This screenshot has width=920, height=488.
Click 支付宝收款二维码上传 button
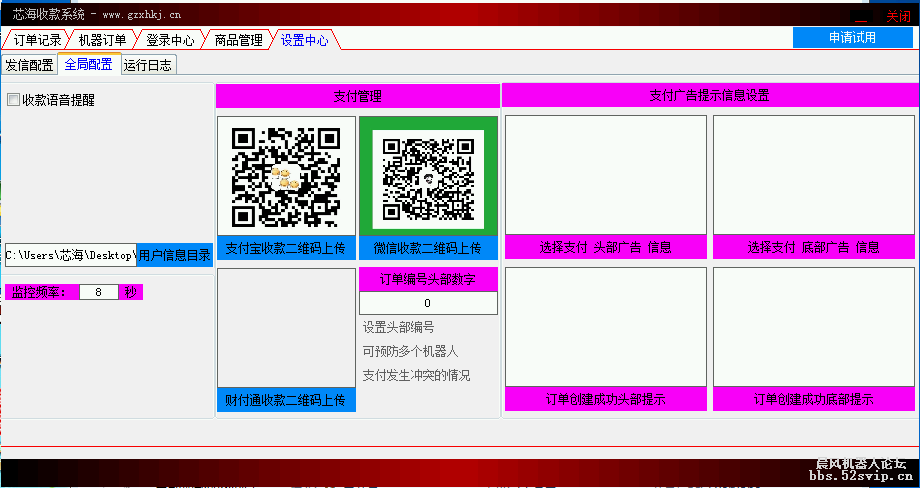coord(286,248)
